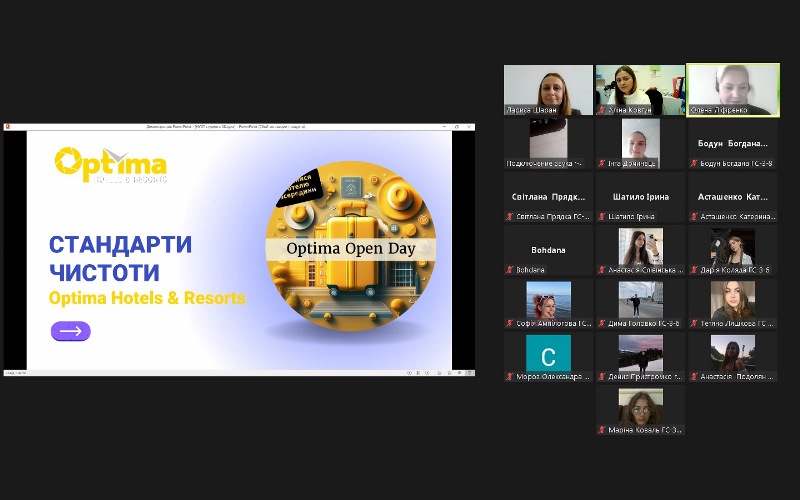Click the 'Маріна Коваль ГС-3...' name label

(x=645, y=430)
